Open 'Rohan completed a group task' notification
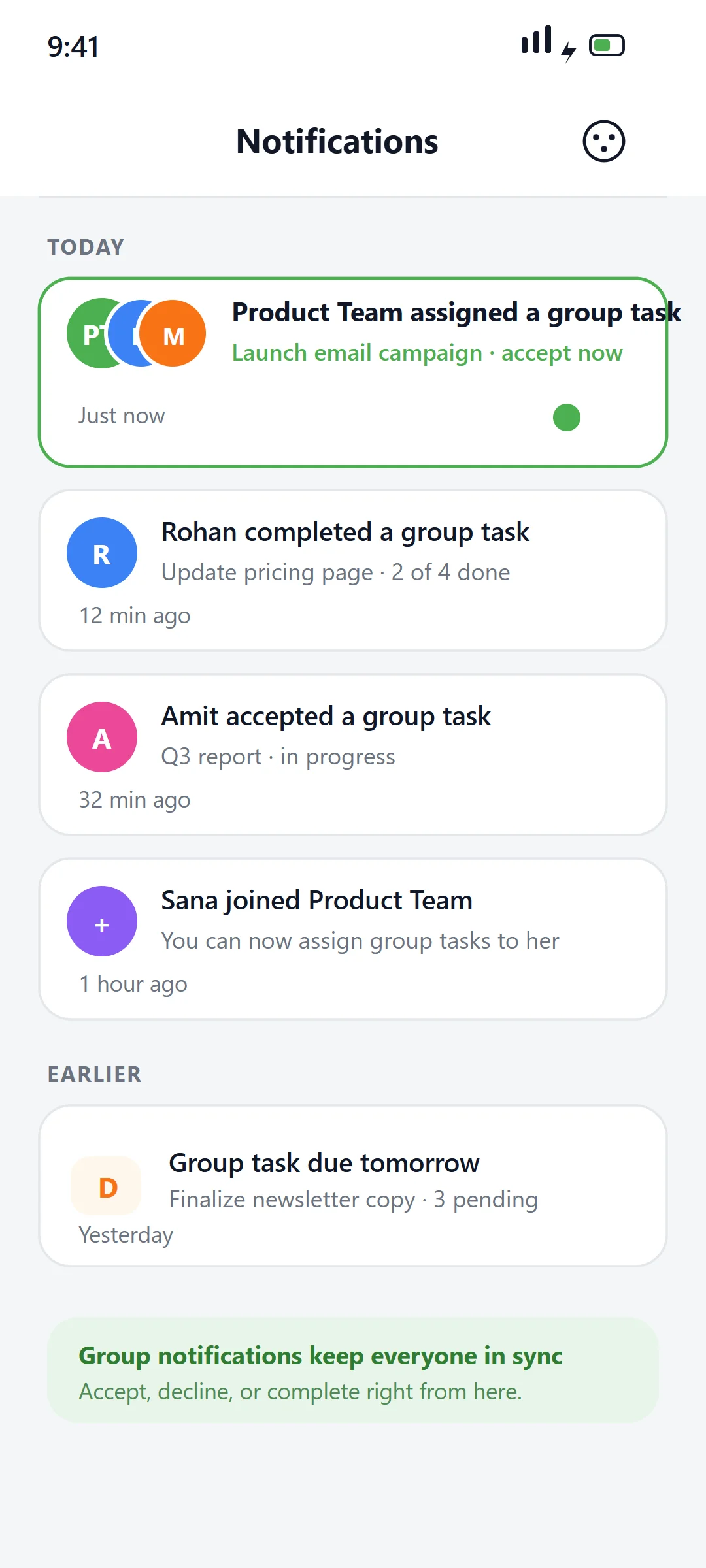 point(353,570)
